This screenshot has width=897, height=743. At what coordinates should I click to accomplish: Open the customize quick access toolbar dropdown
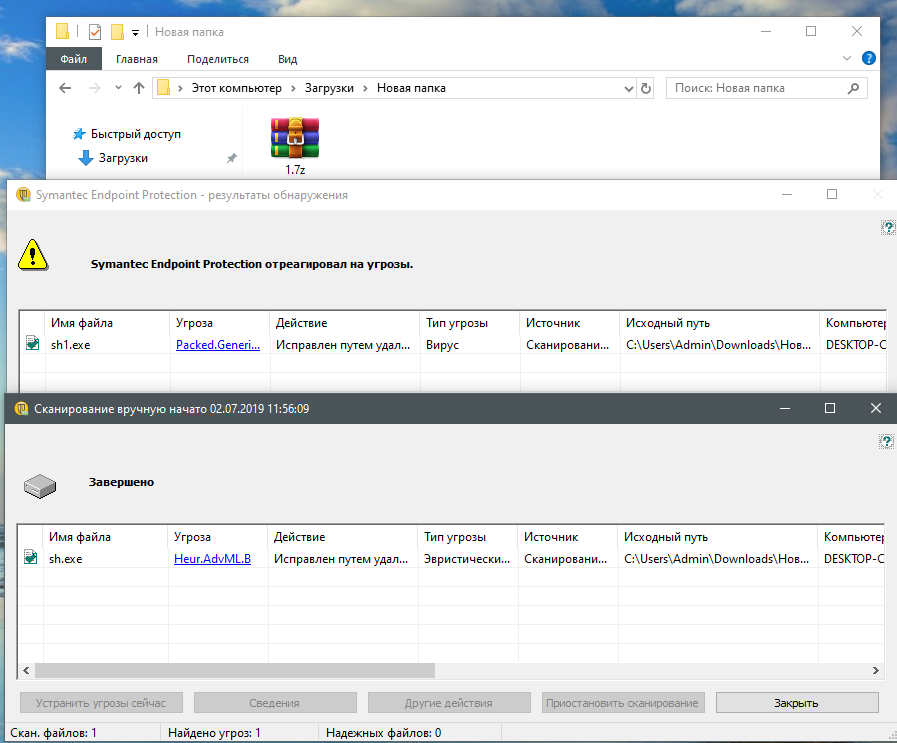pos(136,33)
